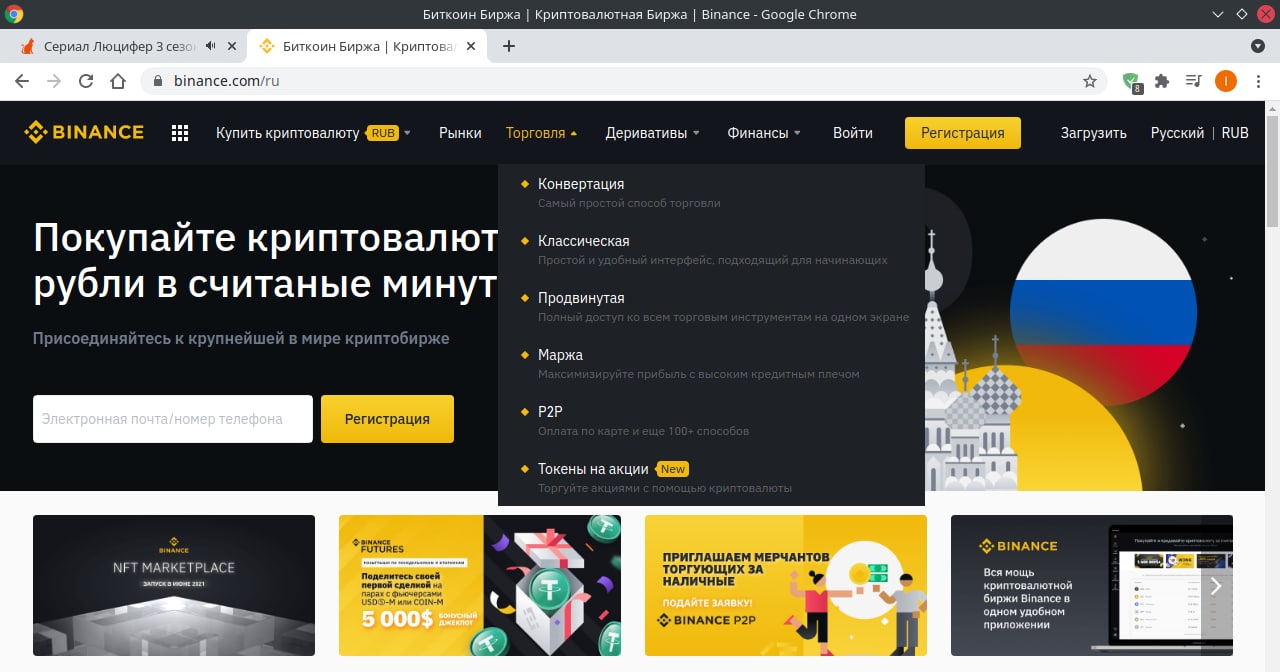Viewport: 1280px width, 672px height.
Task: Change language Русский
Action: (x=1177, y=133)
